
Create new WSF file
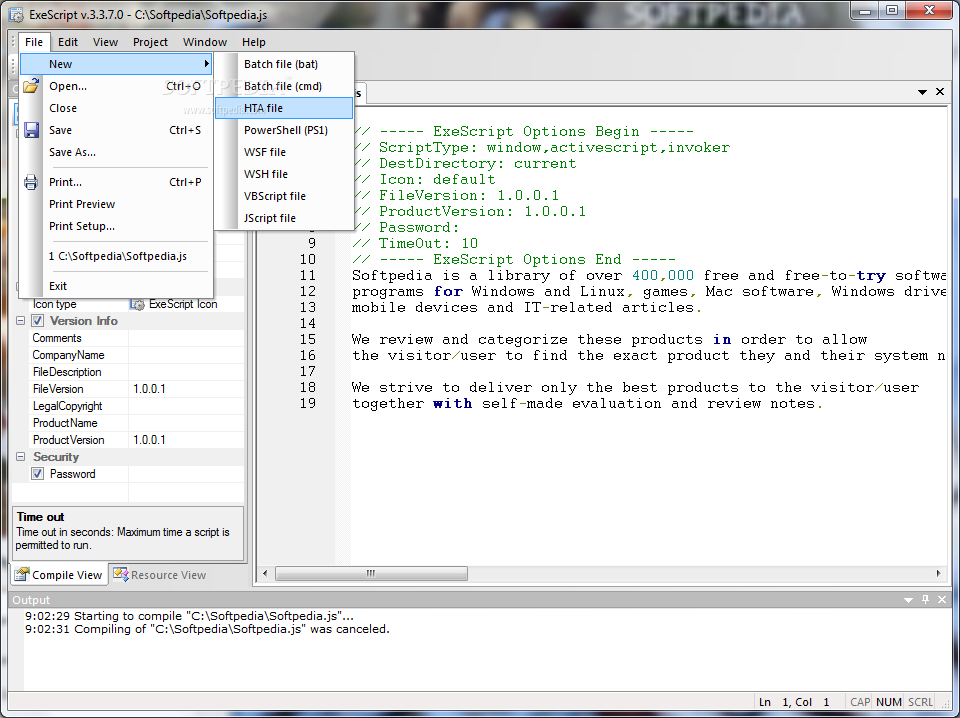pyautogui.click(x=285, y=152)
